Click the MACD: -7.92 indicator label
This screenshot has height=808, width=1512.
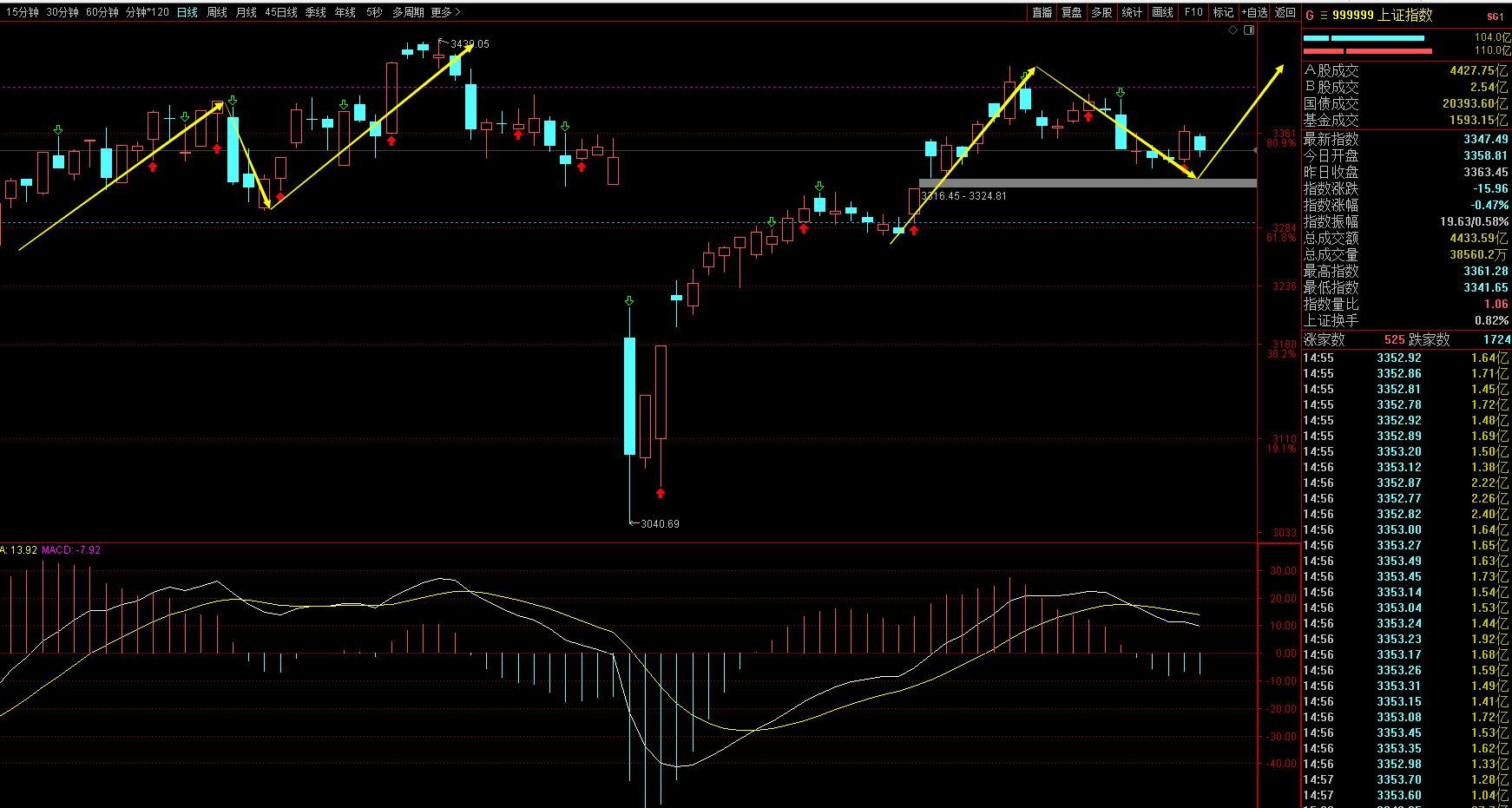click(71, 550)
